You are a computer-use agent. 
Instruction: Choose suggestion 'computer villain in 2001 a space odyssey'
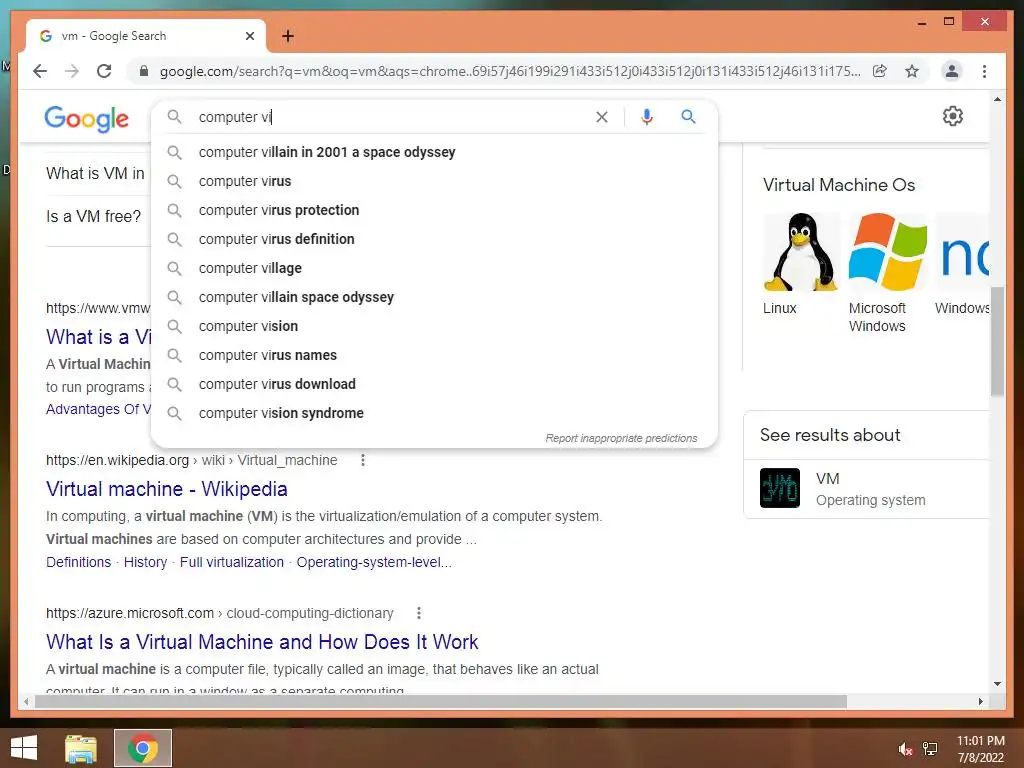pyautogui.click(x=434, y=152)
